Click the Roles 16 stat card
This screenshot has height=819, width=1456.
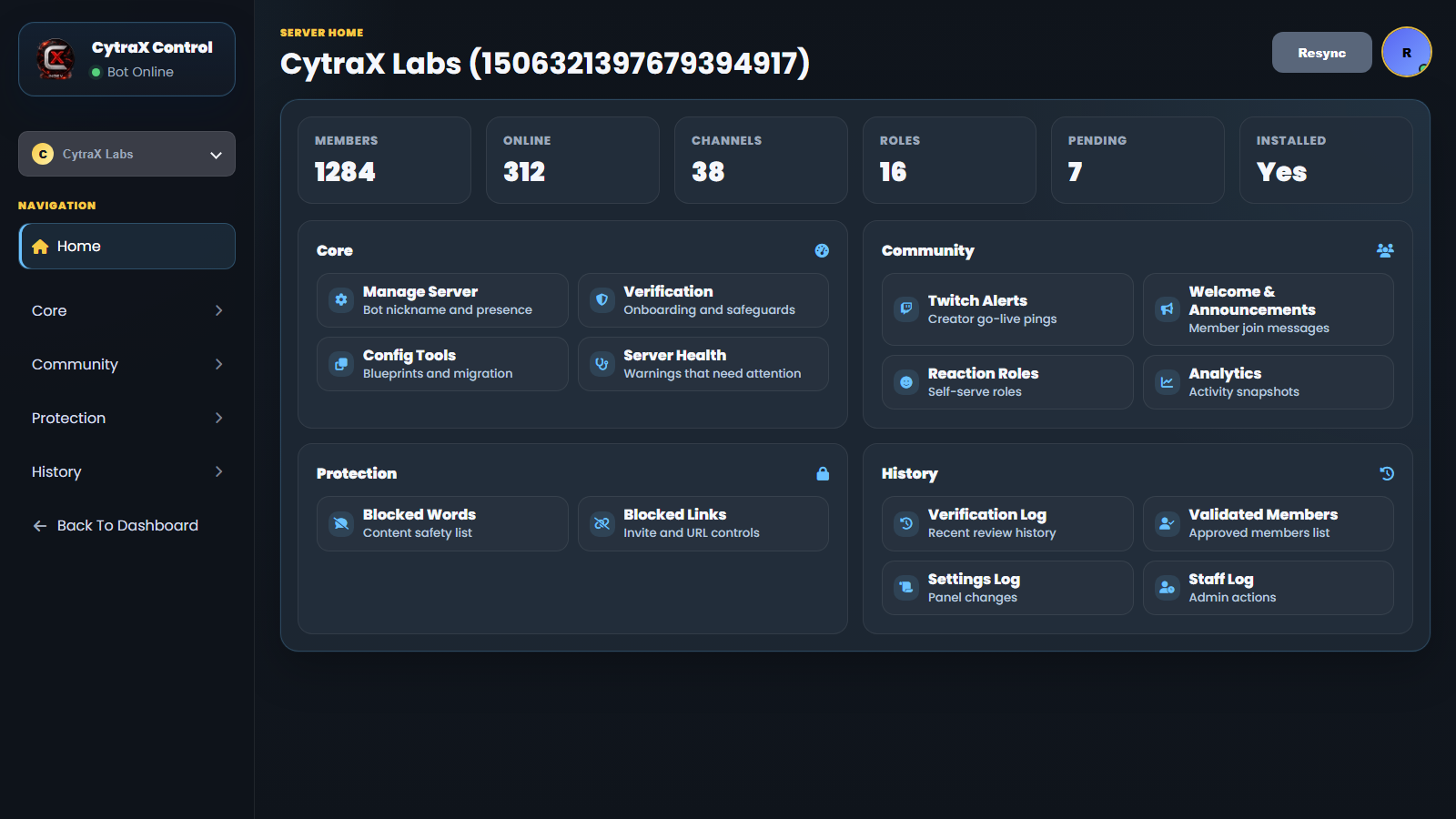click(949, 160)
